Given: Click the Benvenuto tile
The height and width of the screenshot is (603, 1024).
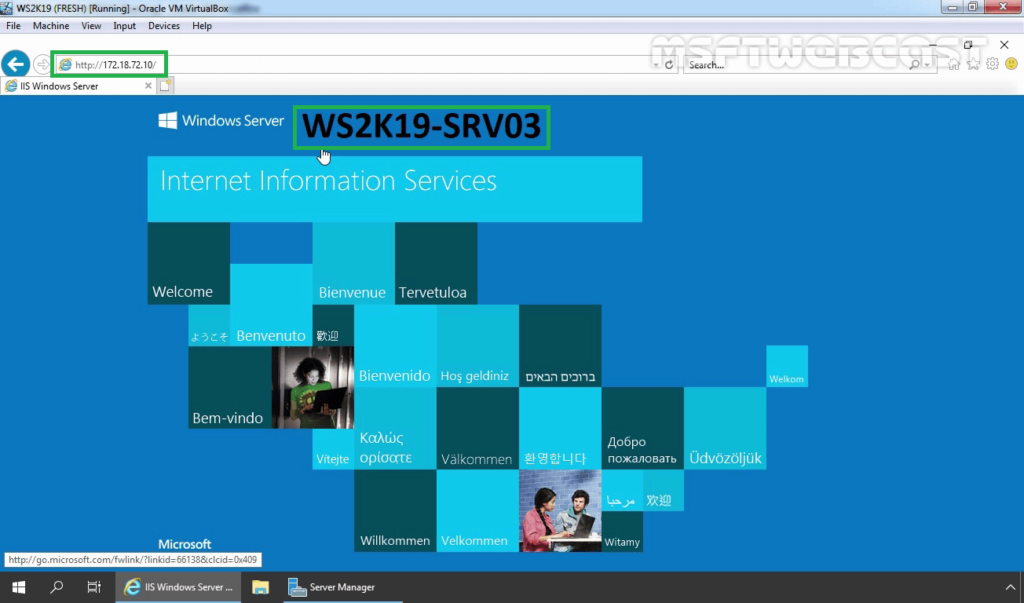Looking at the screenshot, I should tap(271, 305).
